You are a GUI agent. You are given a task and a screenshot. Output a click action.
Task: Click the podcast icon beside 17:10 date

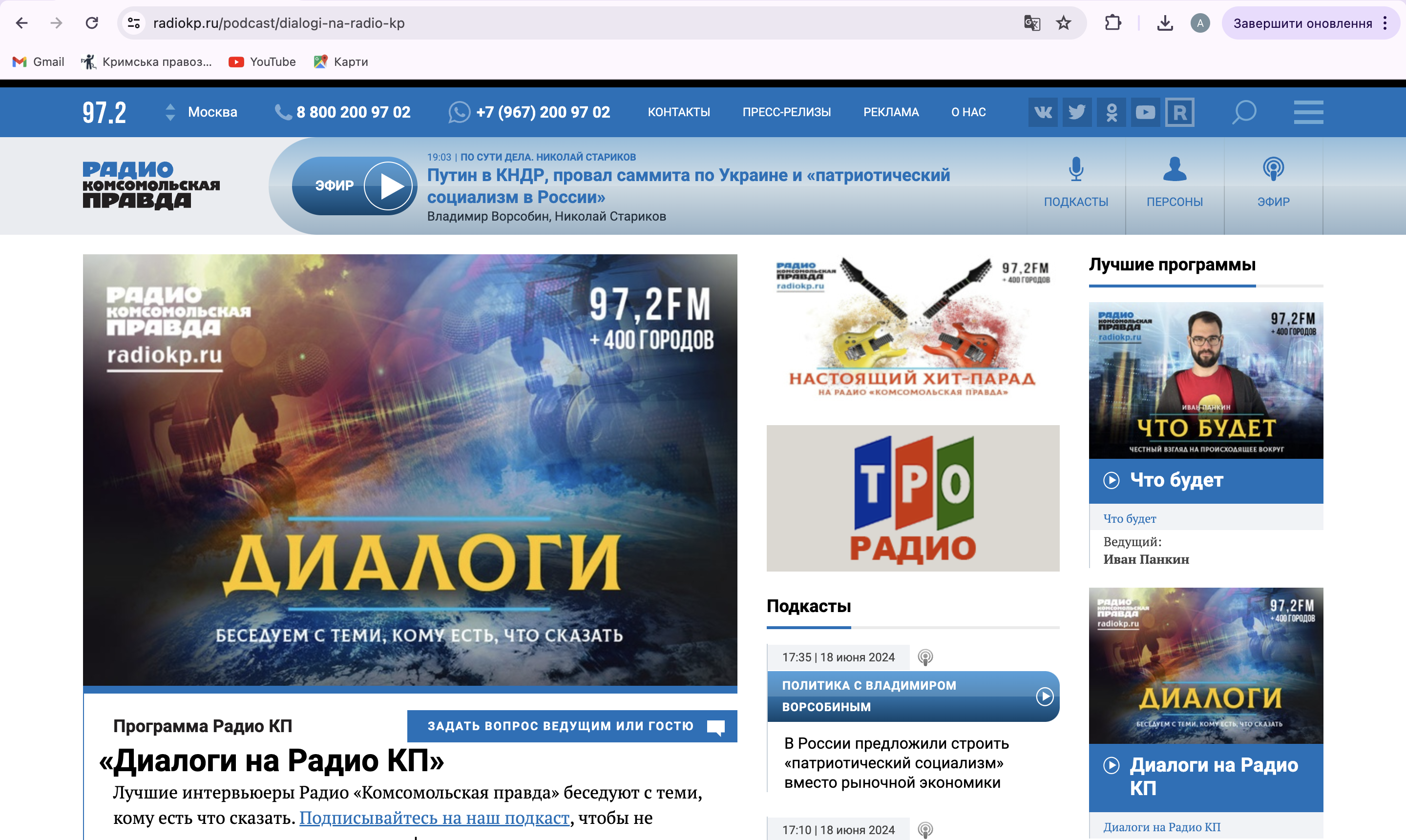[x=925, y=830]
